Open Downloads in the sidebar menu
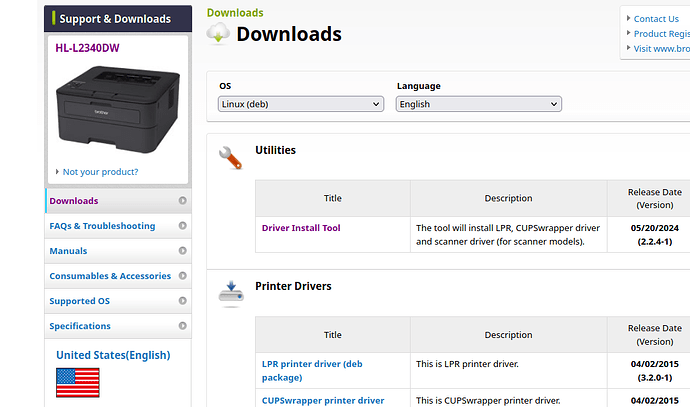 (x=118, y=201)
